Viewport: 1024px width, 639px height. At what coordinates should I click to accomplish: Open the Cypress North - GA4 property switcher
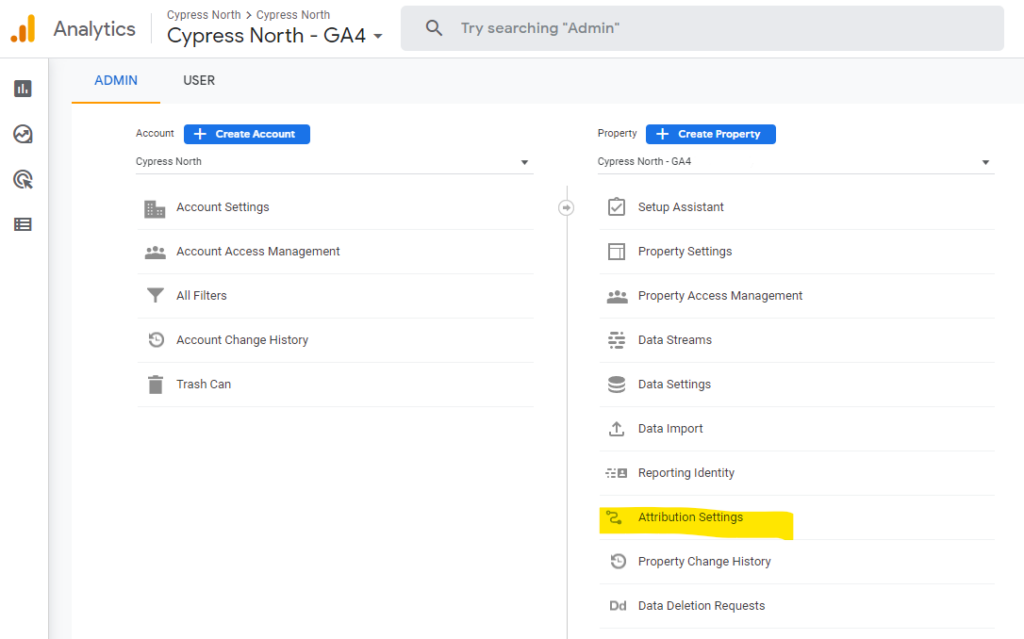click(275, 35)
